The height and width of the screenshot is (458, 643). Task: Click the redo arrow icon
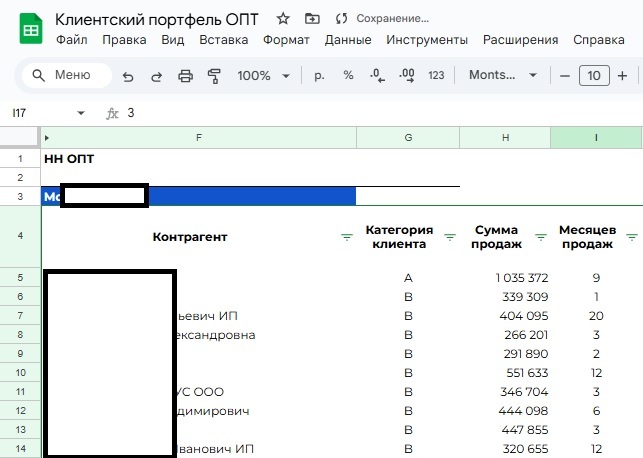156,76
